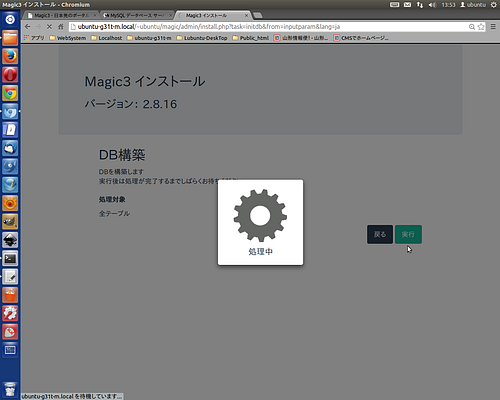The image size is (500, 400).
Task: Open Thunderbird mail from the launcher
Action: pyautogui.click(x=10, y=148)
